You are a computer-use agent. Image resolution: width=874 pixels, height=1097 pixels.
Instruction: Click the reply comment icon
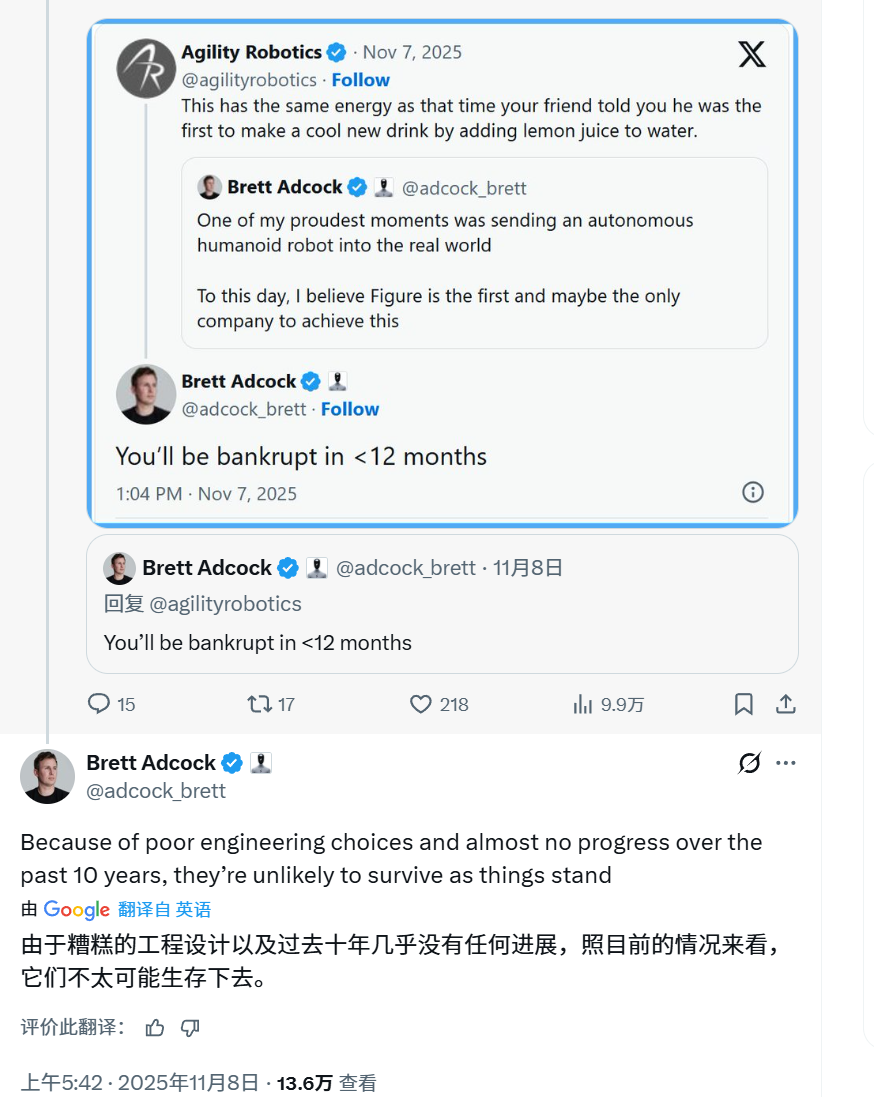99,704
